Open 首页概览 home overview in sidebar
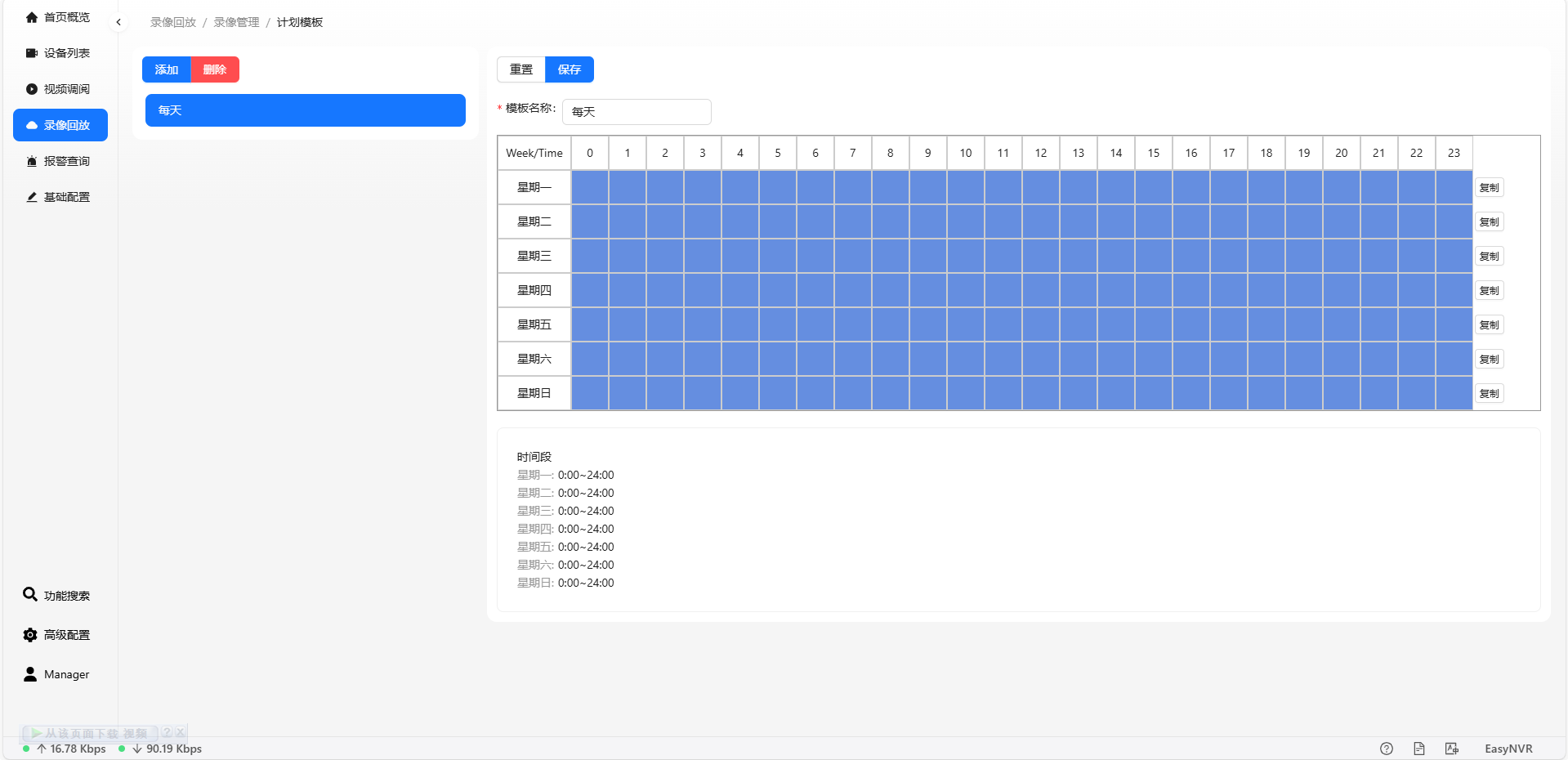1568x760 pixels. tap(60, 17)
